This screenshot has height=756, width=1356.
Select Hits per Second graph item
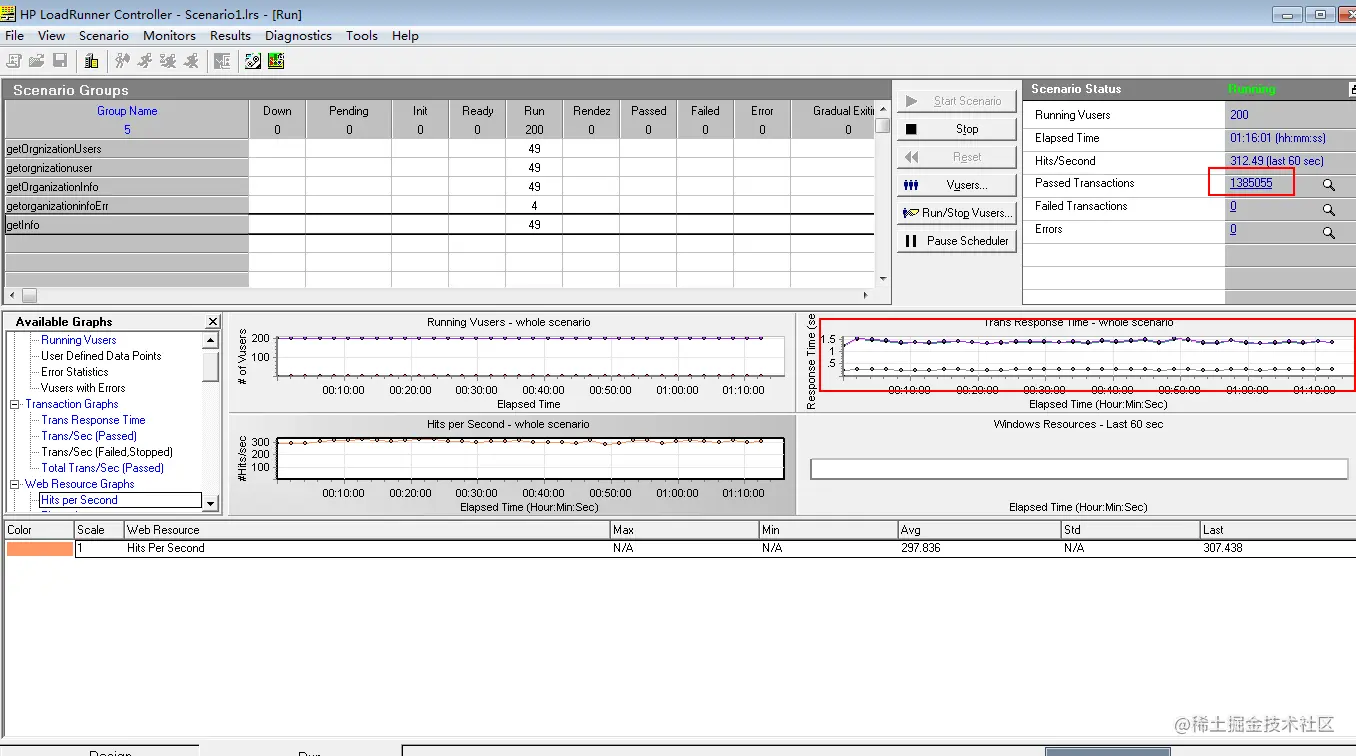(79, 500)
